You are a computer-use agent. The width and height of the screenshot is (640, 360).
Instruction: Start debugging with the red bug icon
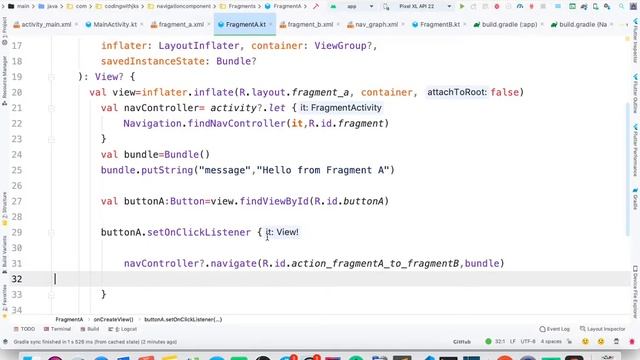click(497, 7)
